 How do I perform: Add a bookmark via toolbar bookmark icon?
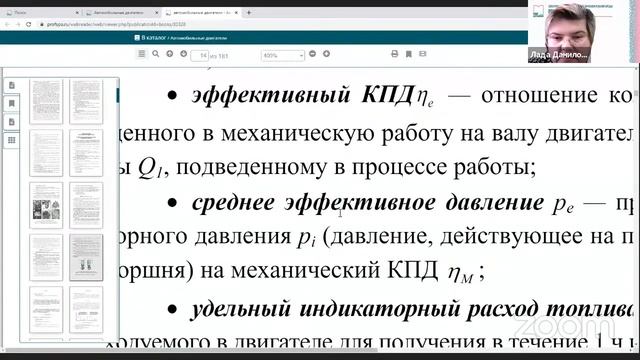pyautogui.click(x=409, y=54)
